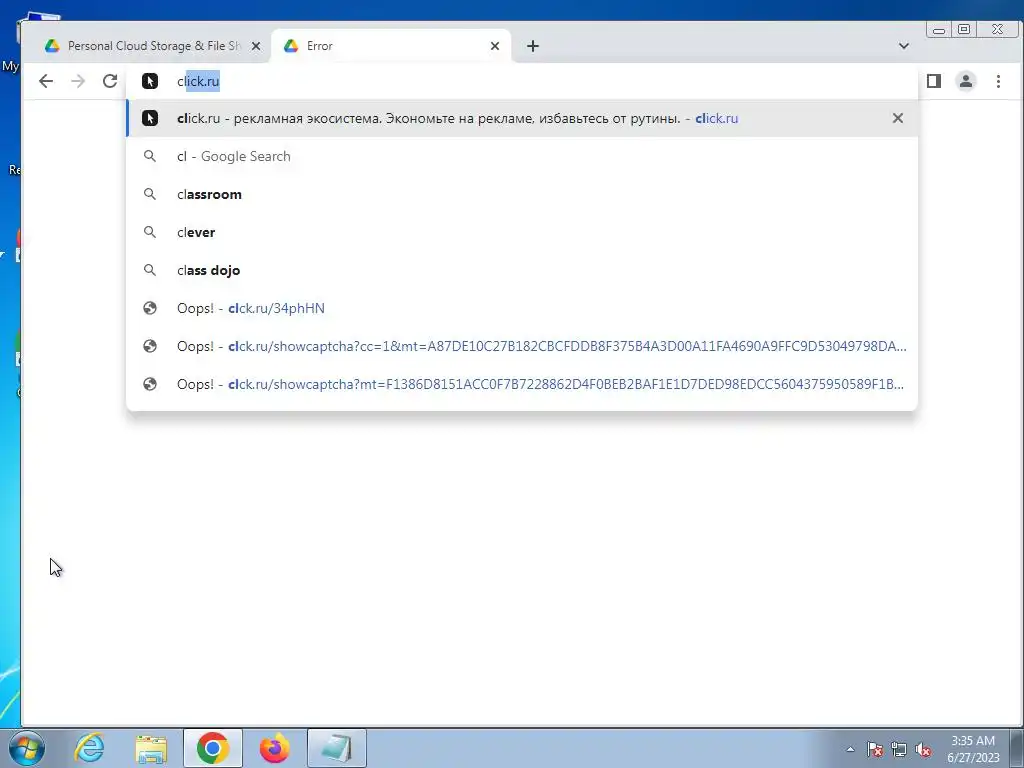1024x768 pixels.
Task: Open the side panel icon
Action: coord(934,81)
